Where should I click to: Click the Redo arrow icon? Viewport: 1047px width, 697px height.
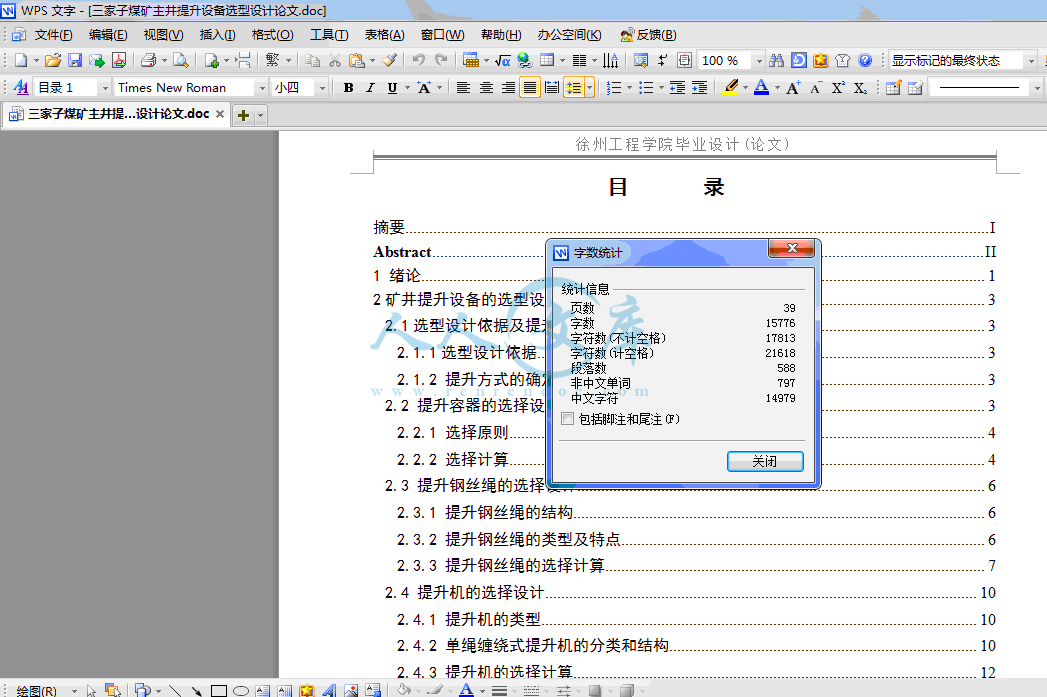pos(441,61)
